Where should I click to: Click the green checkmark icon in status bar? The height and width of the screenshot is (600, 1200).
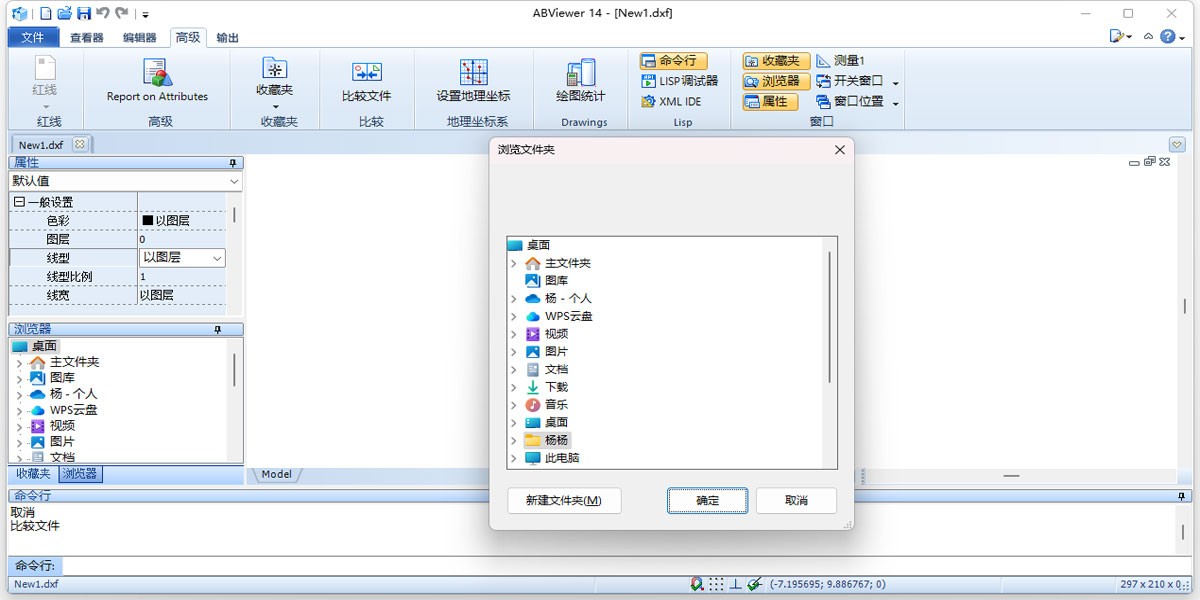point(754,584)
